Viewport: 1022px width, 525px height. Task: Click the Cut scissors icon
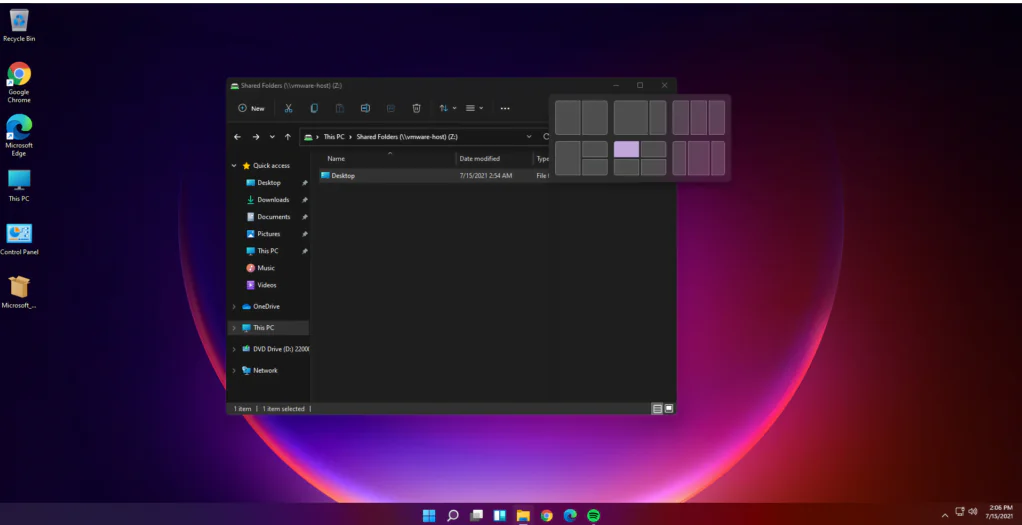[x=289, y=108]
